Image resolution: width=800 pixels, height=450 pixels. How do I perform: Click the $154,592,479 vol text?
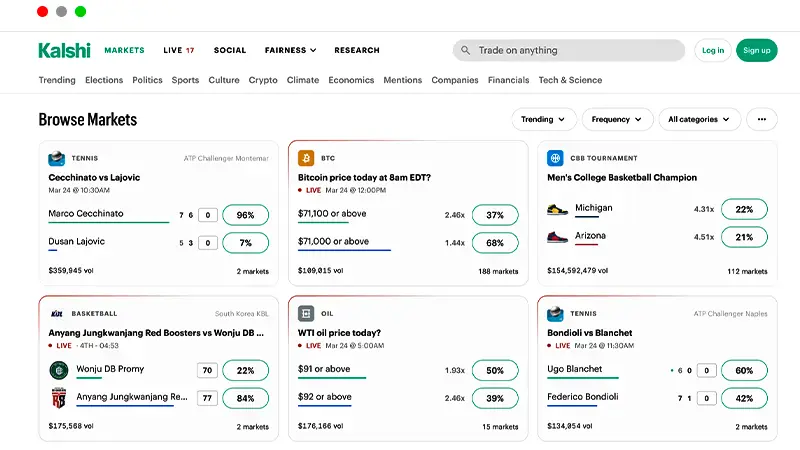point(578,270)
